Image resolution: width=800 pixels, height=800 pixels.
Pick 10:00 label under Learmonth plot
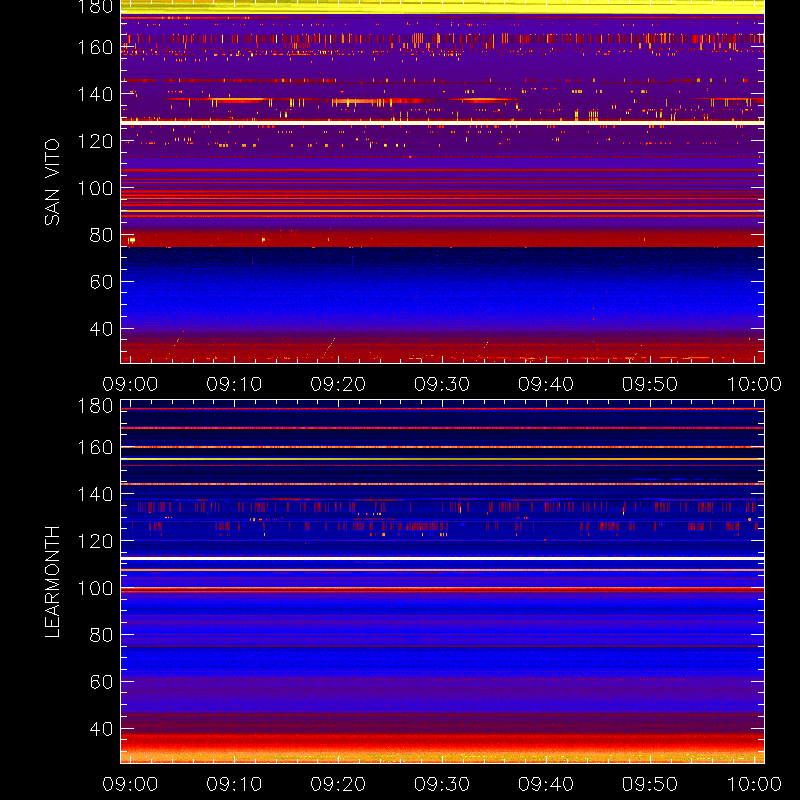[754, 784]
